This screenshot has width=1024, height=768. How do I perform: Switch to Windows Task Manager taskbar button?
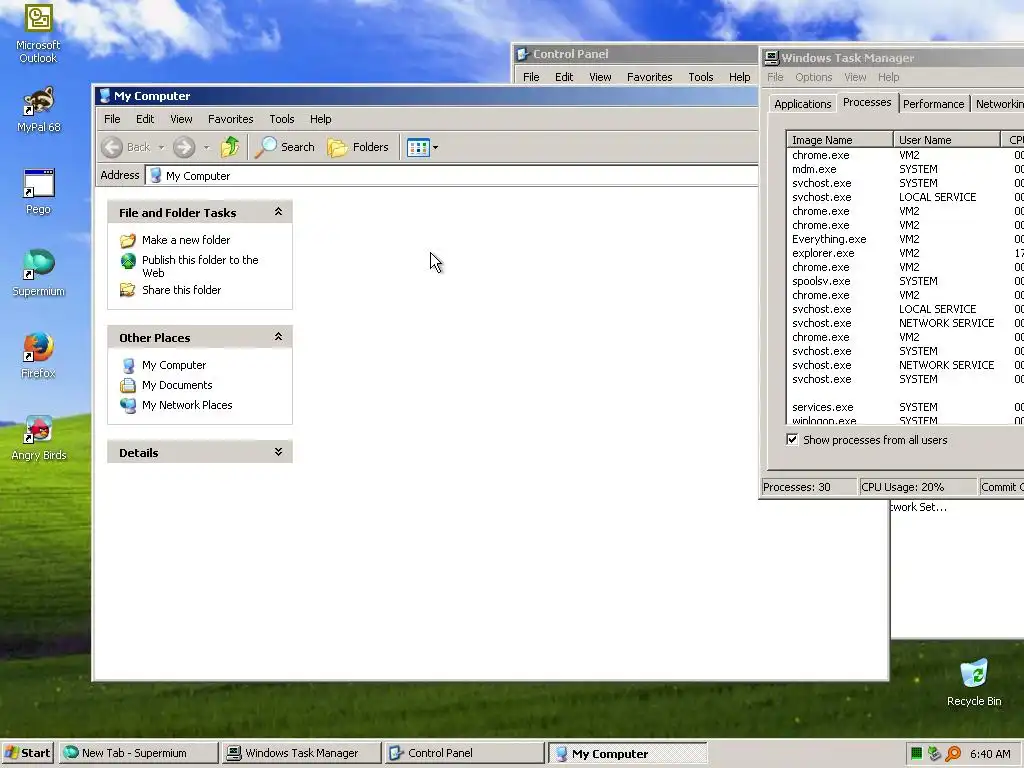302,753
